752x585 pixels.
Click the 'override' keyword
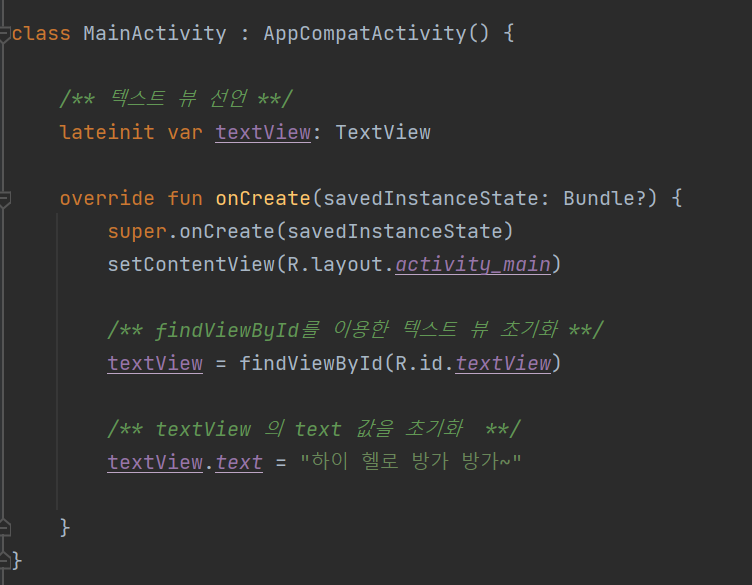click(x=107, y=199)
